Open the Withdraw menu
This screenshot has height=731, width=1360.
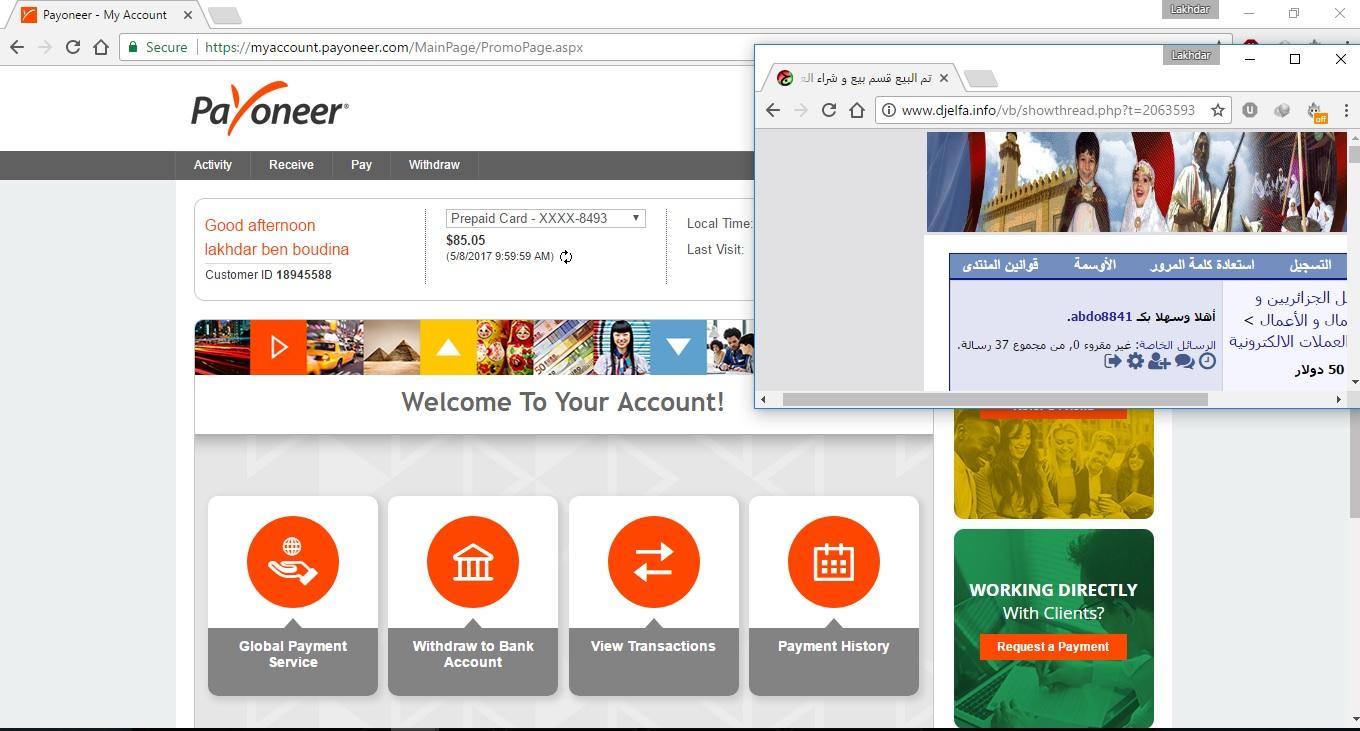tap(434, 165)
